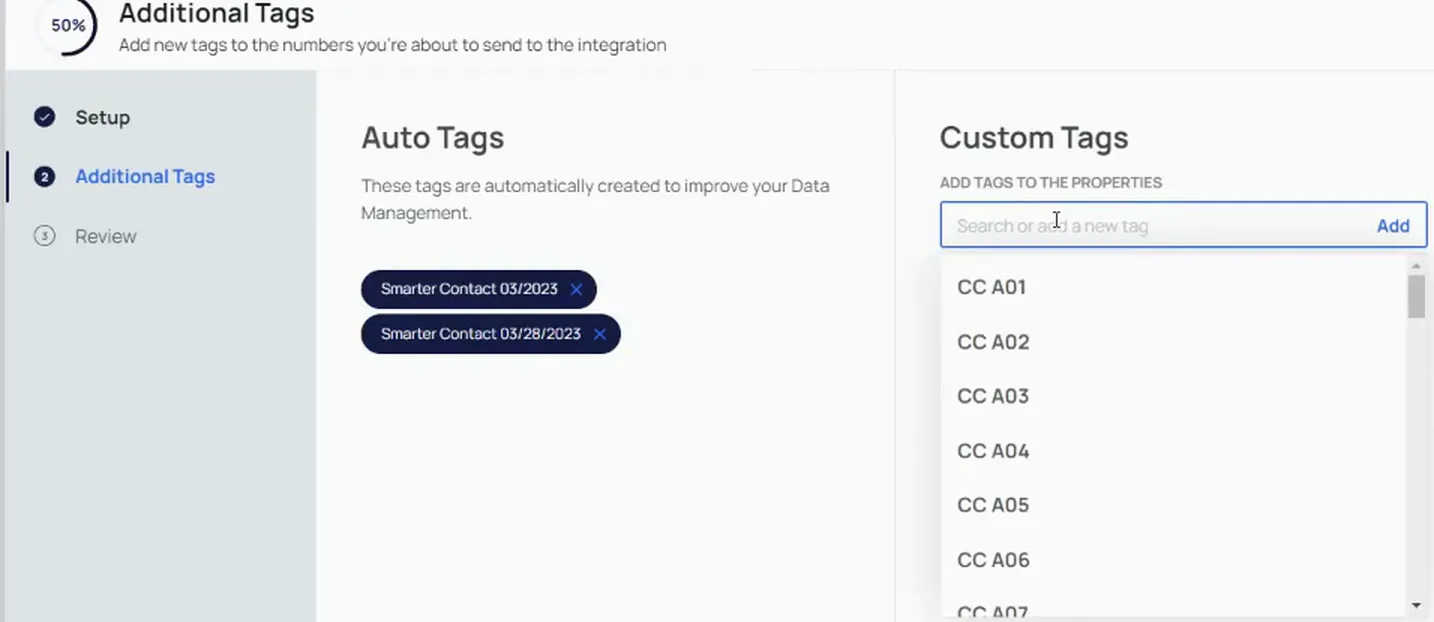Remove the Smarter Contact 03/2023 tag
1434x622 pixels.
point(576,289)
